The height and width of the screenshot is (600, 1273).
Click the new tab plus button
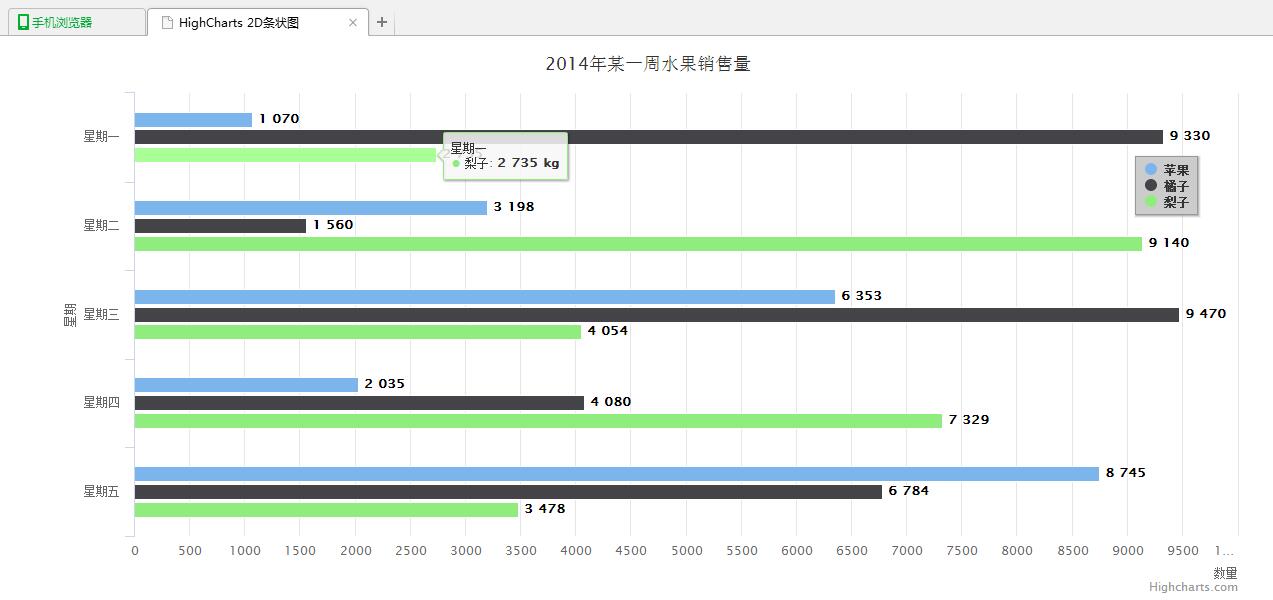(382, 22)
